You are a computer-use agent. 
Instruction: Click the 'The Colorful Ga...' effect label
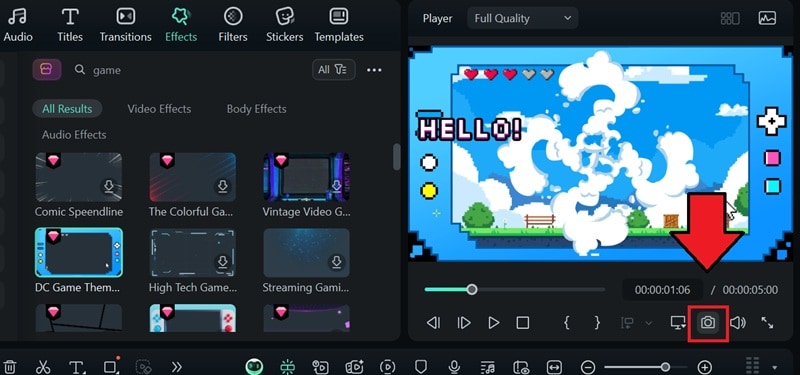[x=192, y=212]
